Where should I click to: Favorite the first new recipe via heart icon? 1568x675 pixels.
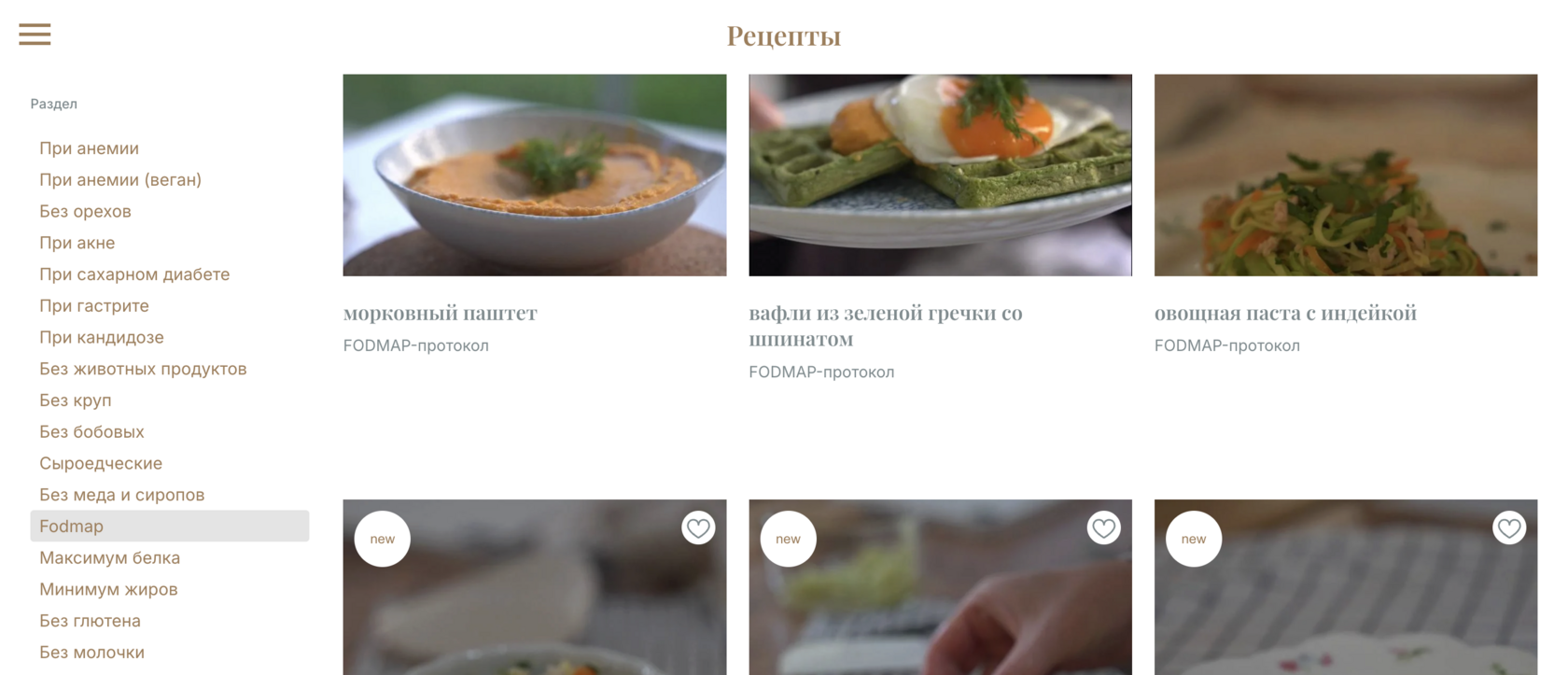[x=698, y=528]
